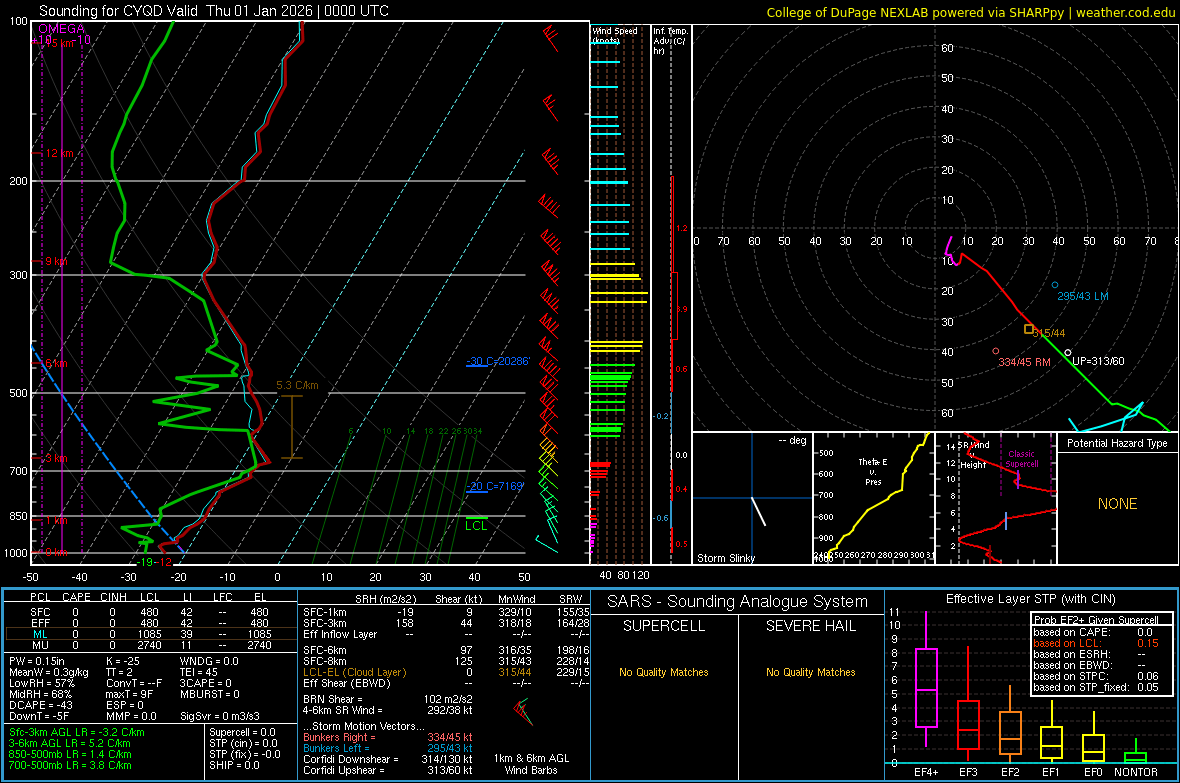Click the sounding title for CYQD
1180x783 pixels.
(214, 11)
